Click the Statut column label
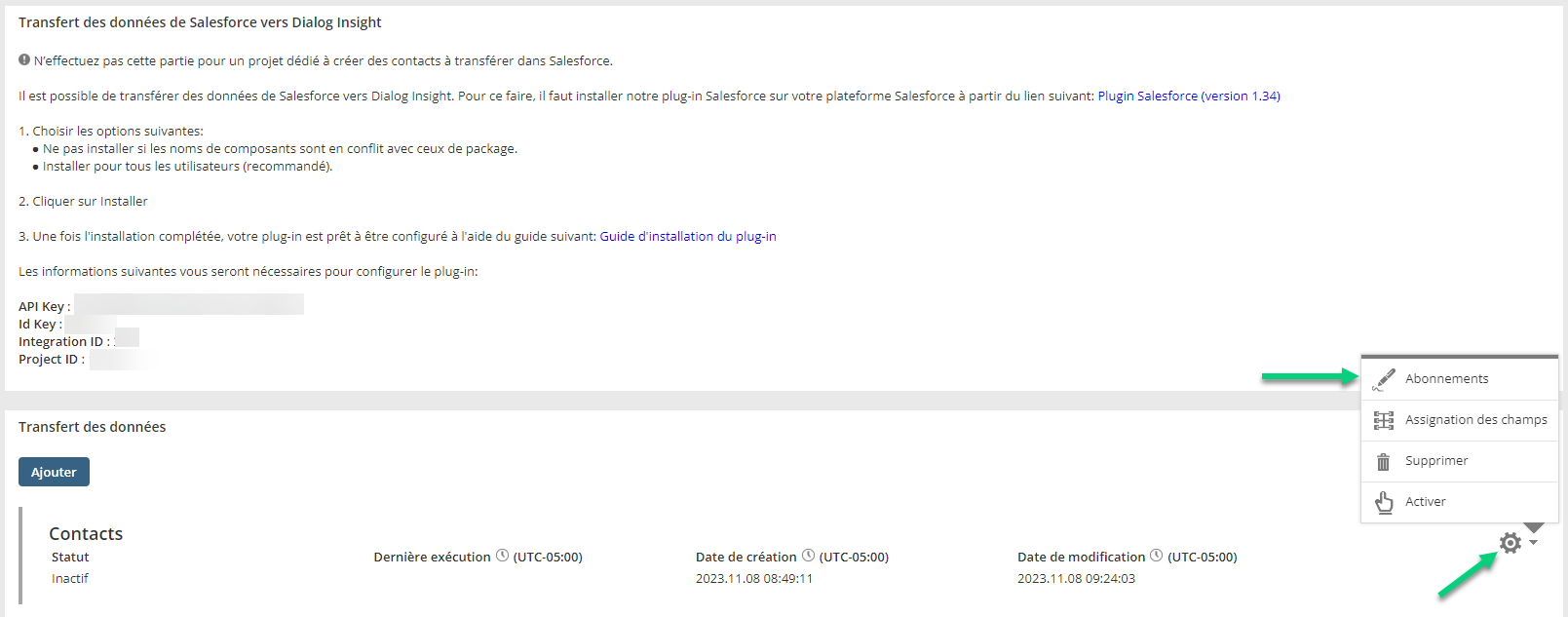Viewport: 1568px width, 617px height. tap(70, 557)
